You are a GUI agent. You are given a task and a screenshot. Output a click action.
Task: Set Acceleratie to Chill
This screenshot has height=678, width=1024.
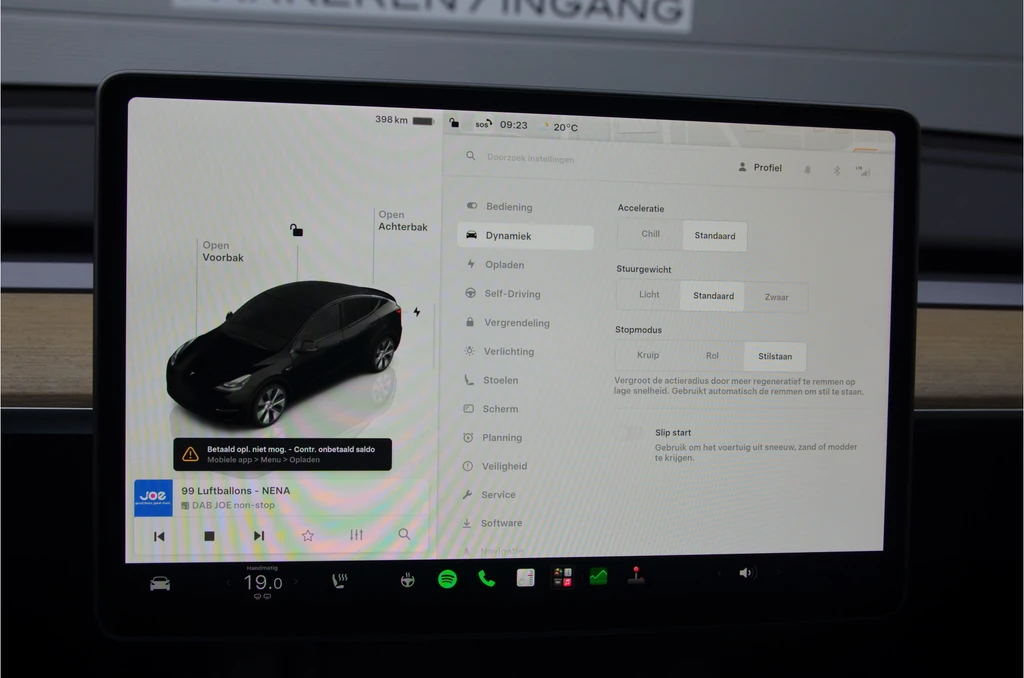(x=650, y=234)
